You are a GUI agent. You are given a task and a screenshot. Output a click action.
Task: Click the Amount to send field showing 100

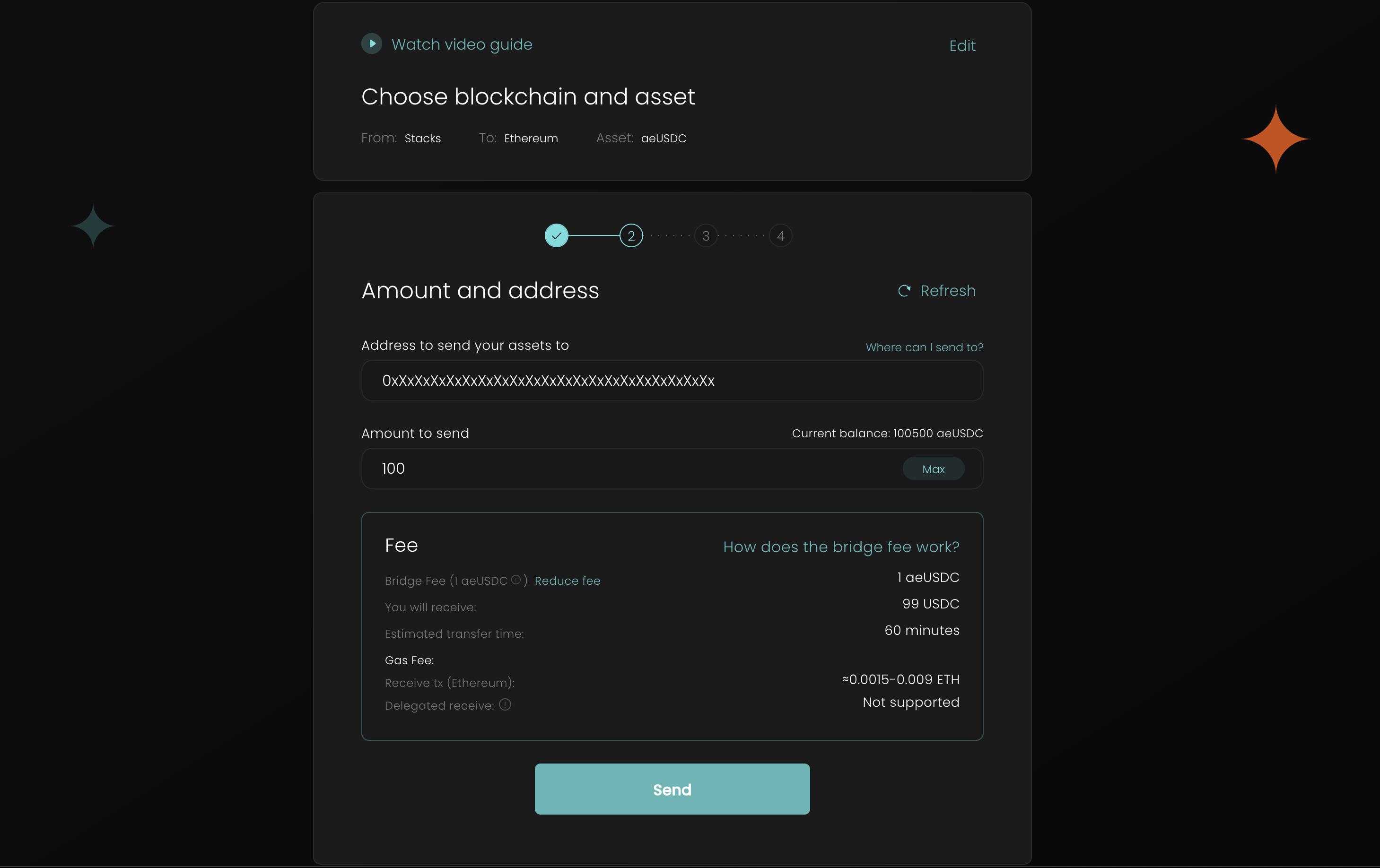(x=630, y=469)
